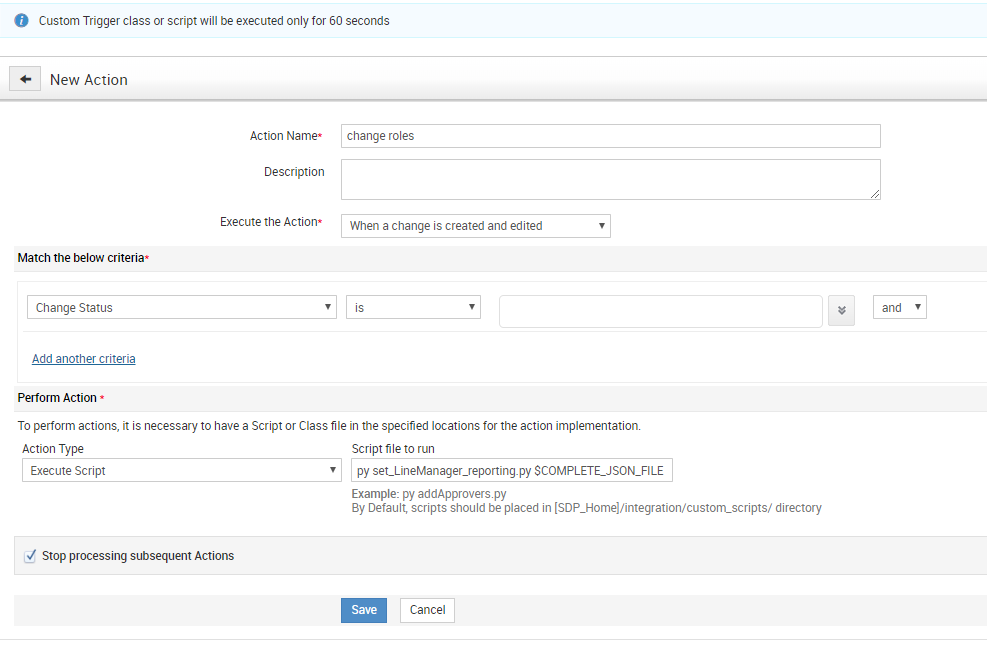The height and width of the screenshot is (653, 987).
Task: Click the Save button
Action: (x=364, y=610)
